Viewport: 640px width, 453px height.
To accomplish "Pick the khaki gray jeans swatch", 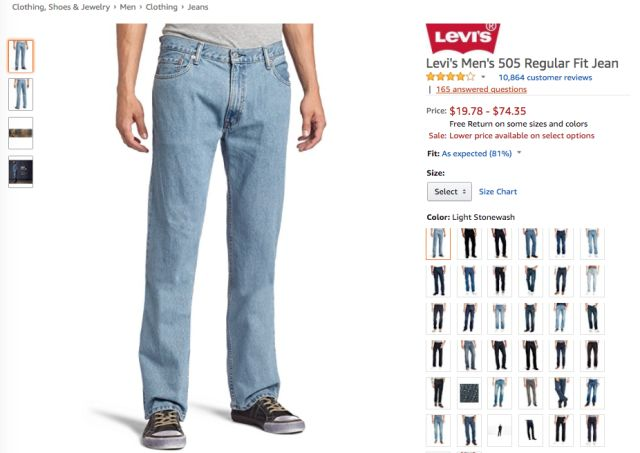I will (531, 393).
